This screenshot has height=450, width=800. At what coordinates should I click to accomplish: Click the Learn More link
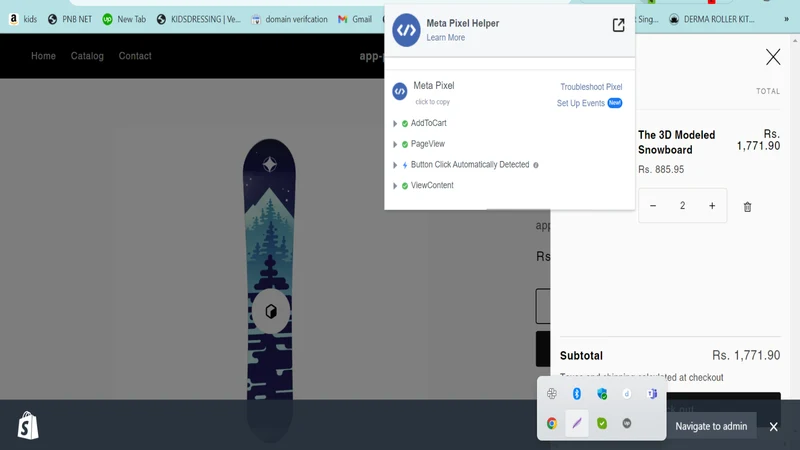(x=445, y=38)
